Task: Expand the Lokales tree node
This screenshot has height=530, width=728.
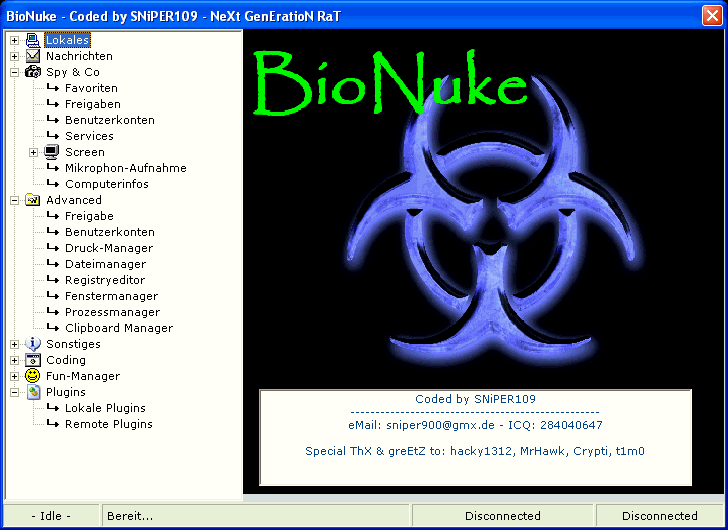Action: click(15, 40)
